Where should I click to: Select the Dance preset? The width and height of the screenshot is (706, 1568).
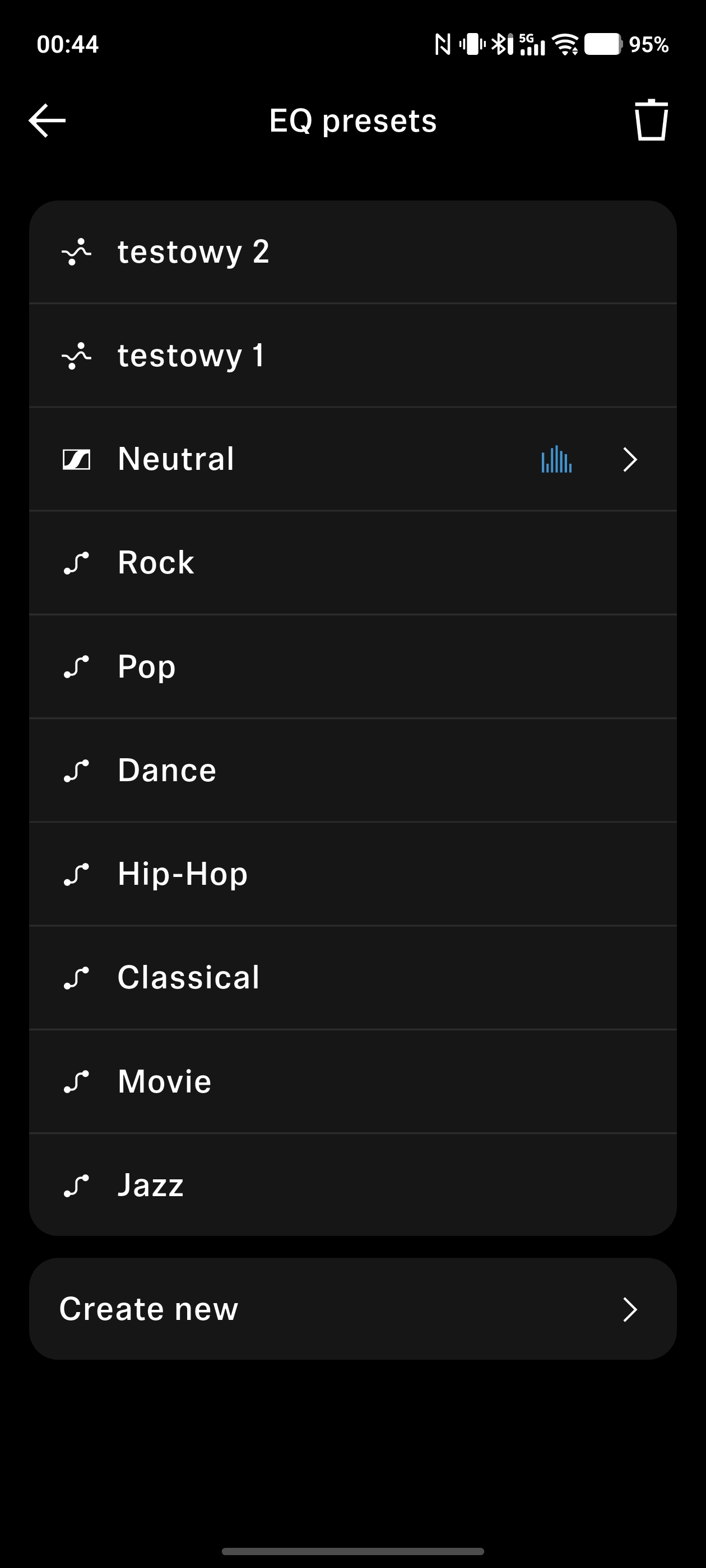point(167,771)
